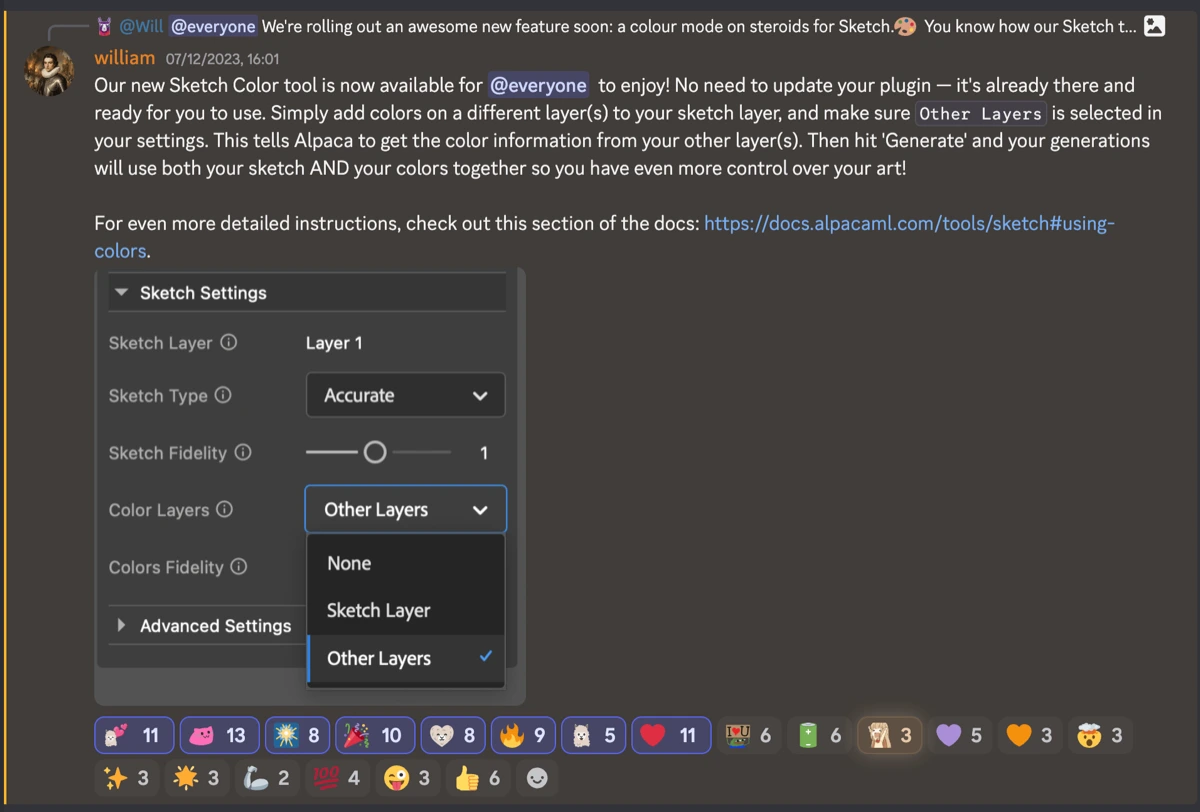Toggle the orange heart reaction
This screenshot has height=812, width=1200.
point(1030,736)
